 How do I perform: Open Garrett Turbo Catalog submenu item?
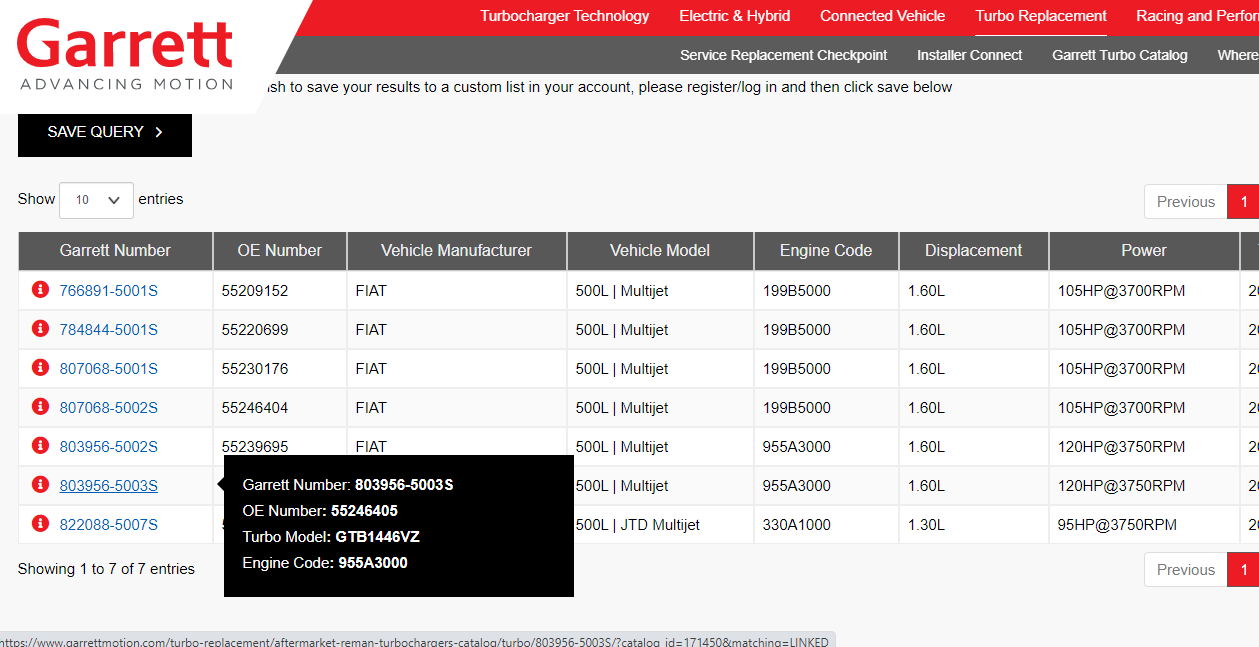pos(1120,55)
